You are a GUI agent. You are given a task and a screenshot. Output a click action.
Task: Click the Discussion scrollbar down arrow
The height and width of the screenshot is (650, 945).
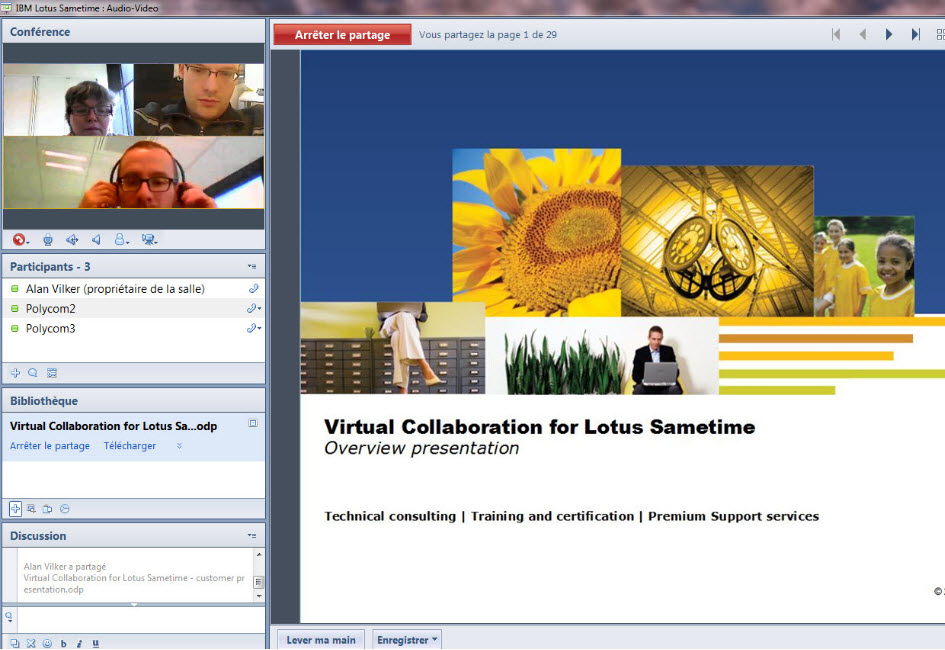pyautogui.click(x=259, y=596)
